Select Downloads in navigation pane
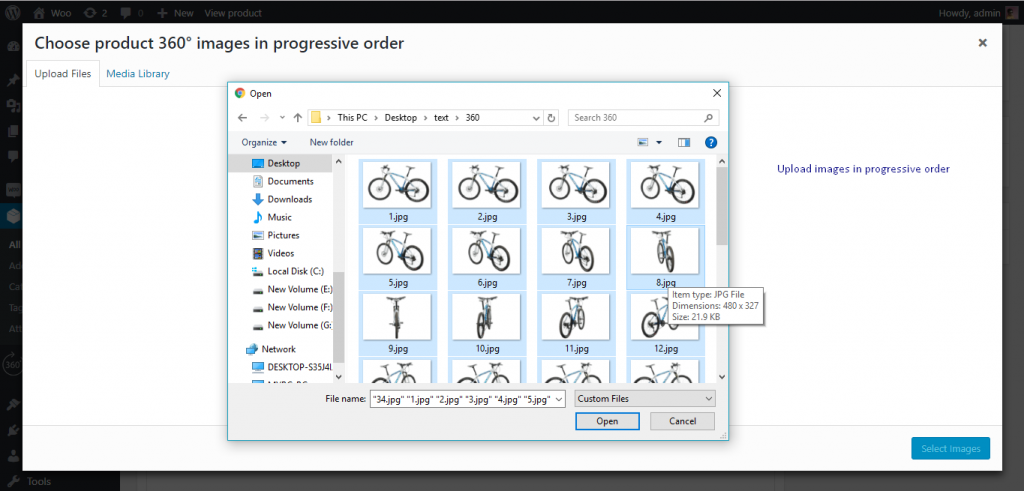The height and width of the screenshot is (491, 1024). click(x=290, y=199)
